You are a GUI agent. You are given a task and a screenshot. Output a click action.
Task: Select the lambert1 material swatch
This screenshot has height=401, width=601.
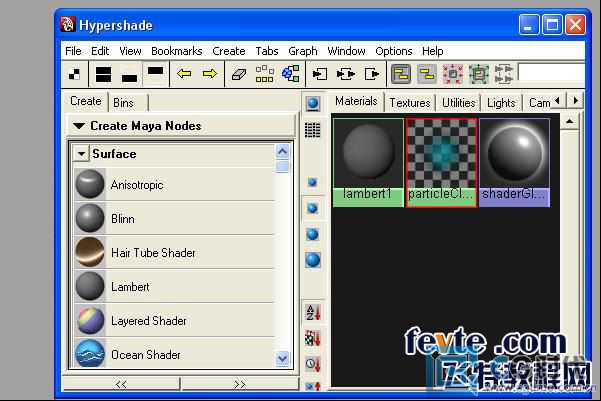pos(368,163)
